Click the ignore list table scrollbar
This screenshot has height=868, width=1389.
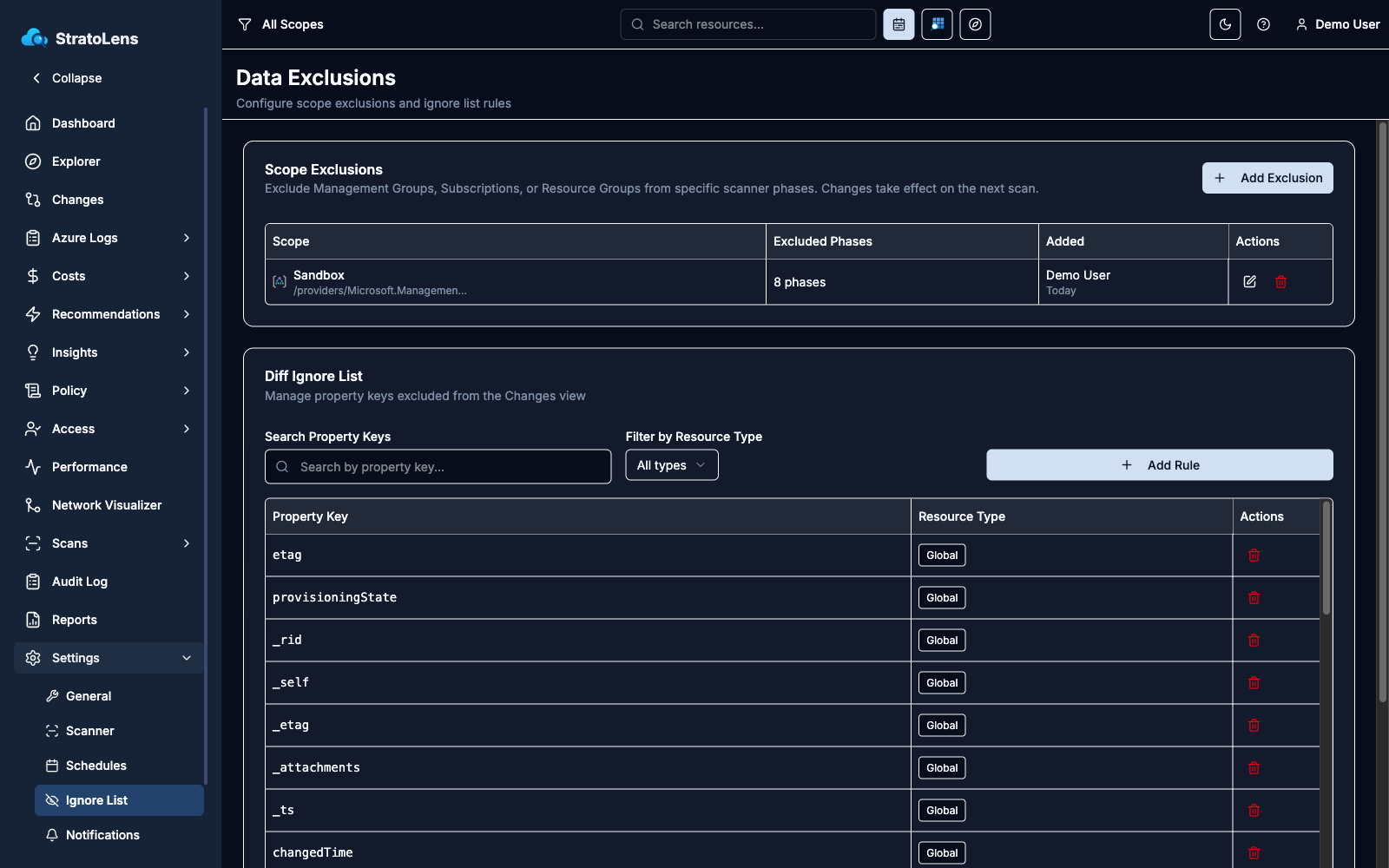[1326, 557]
